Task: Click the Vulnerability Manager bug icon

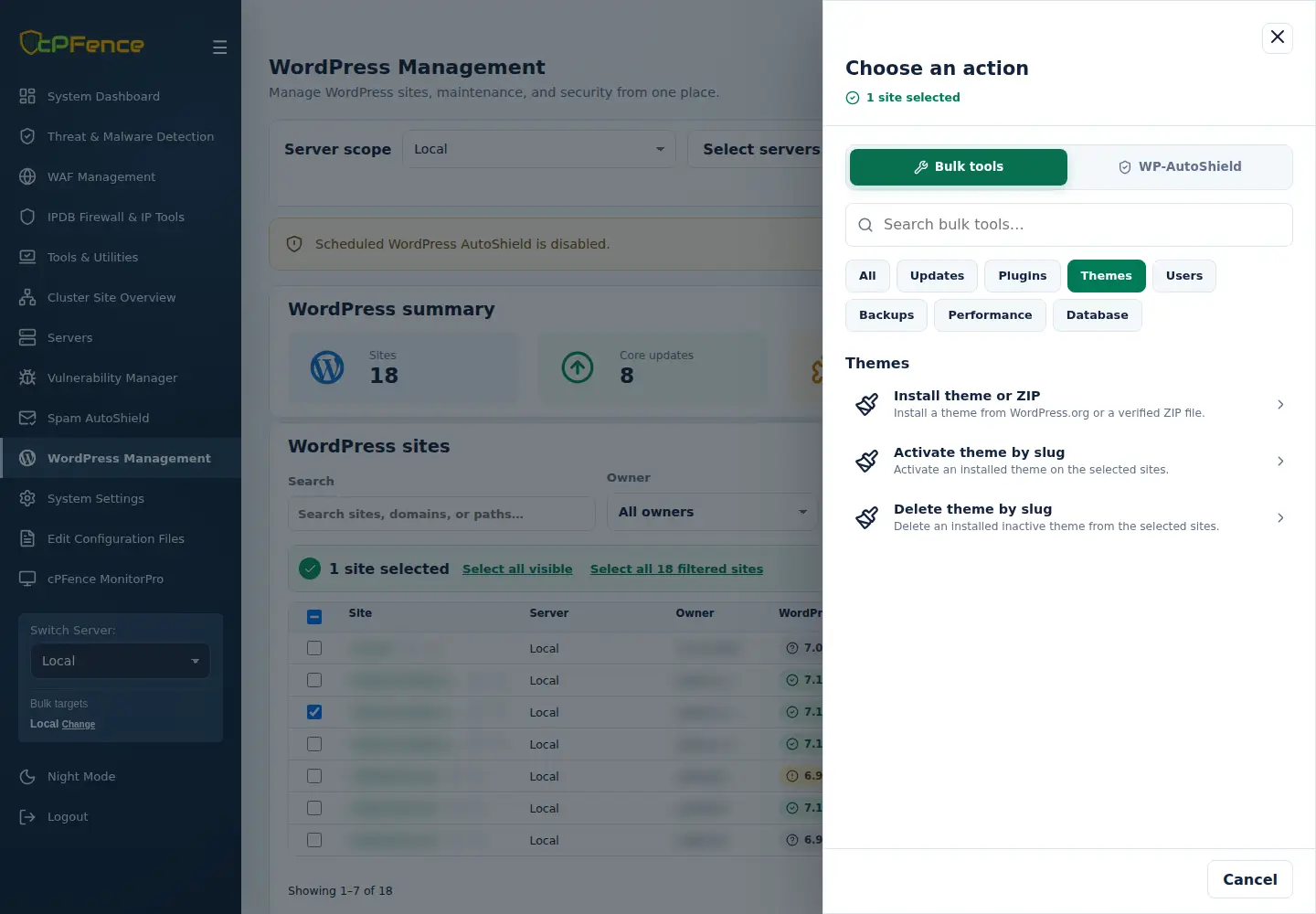Action: [27, 377]
